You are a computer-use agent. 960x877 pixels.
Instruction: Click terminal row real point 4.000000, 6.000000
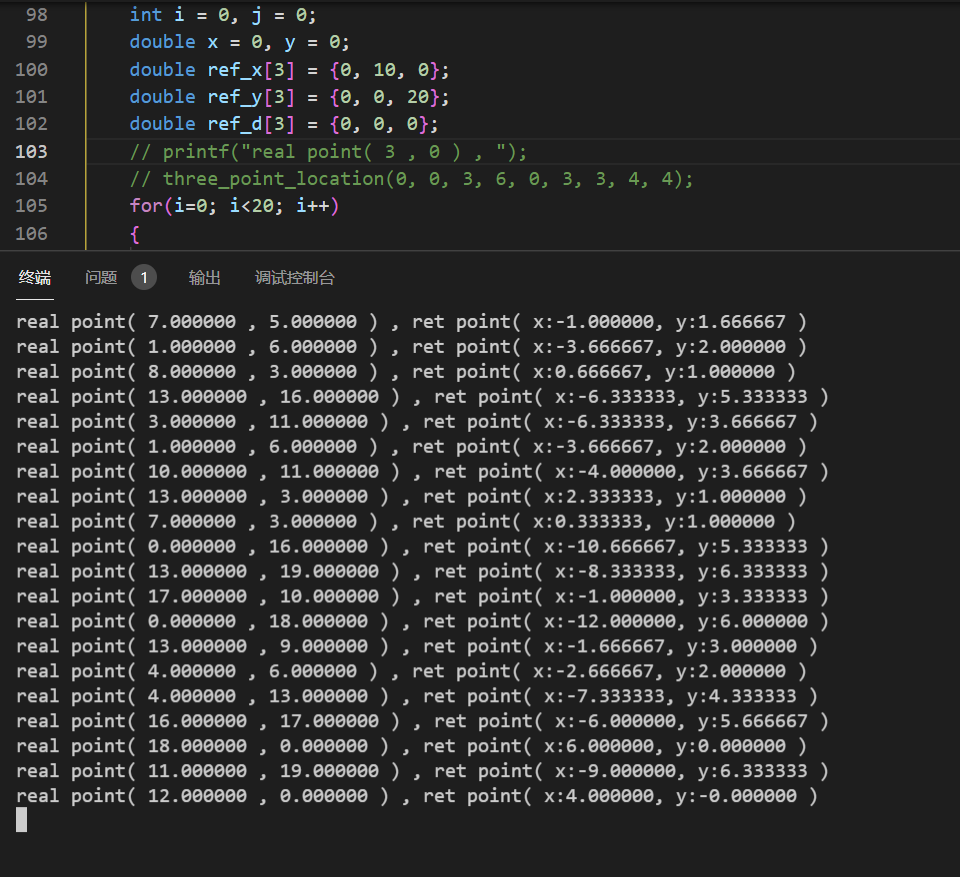point(411,671)
